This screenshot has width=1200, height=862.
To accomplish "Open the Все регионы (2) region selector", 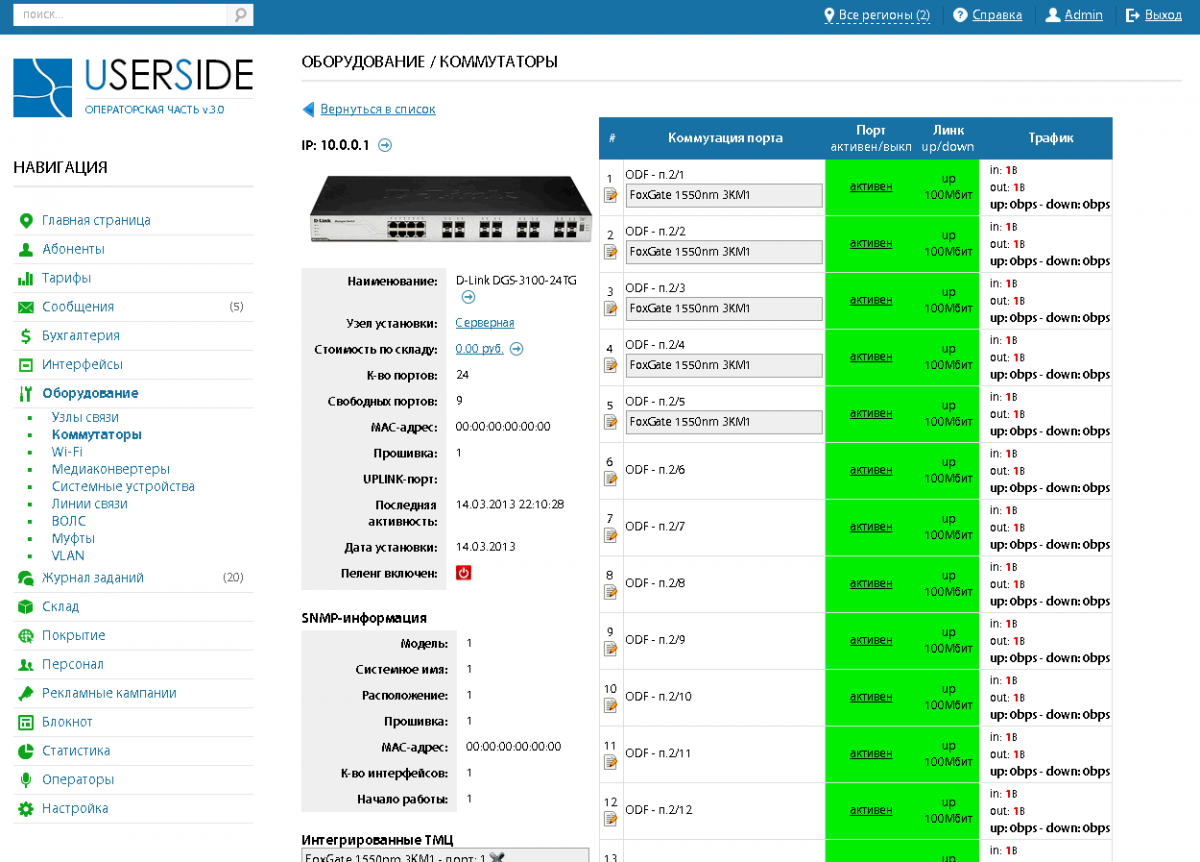I will click(x=876, y=15).
